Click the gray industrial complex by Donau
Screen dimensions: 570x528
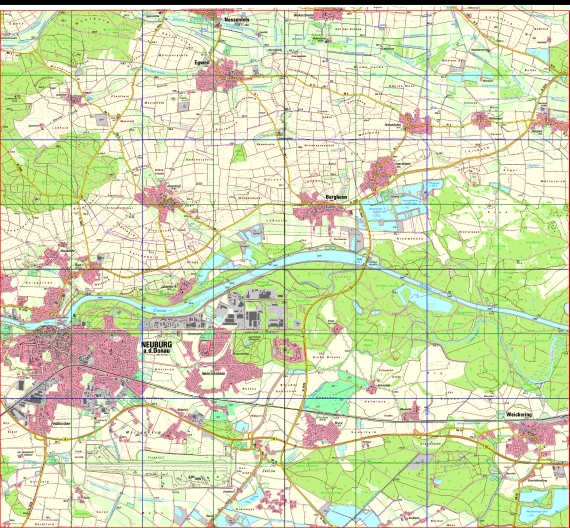pyautogui.click(x=251, y=308)
